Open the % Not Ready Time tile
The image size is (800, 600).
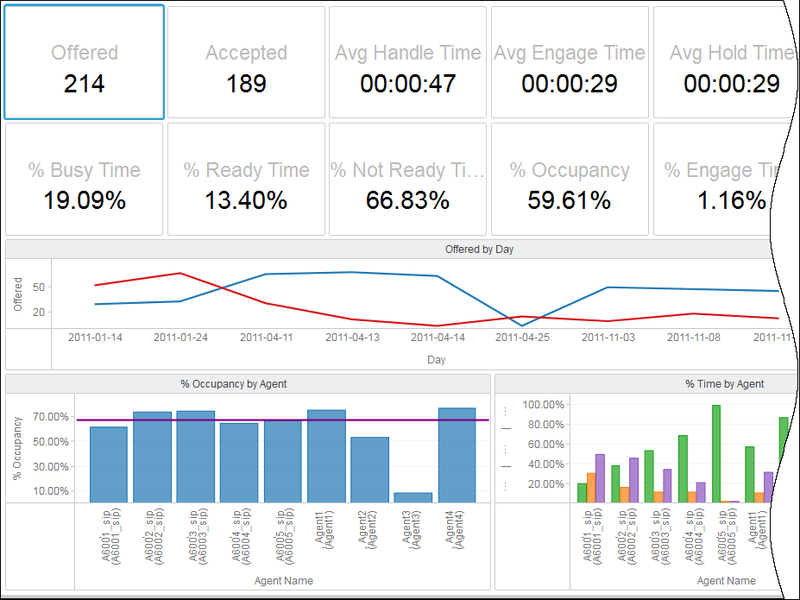407,180
